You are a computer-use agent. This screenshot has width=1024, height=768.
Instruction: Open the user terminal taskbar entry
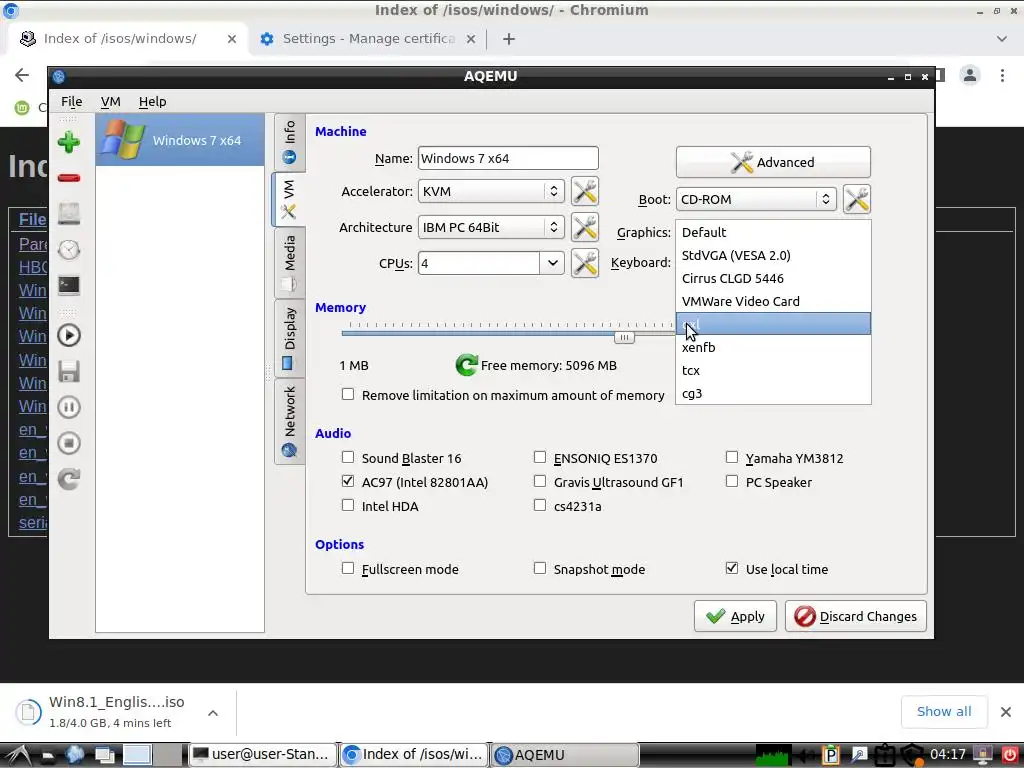[263, 754]
